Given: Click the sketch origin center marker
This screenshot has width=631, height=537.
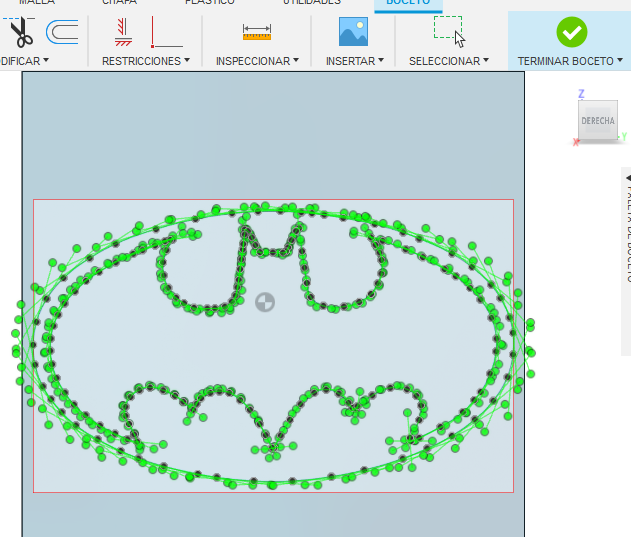Looking at the screenshot, I should [x=265, y=302].
